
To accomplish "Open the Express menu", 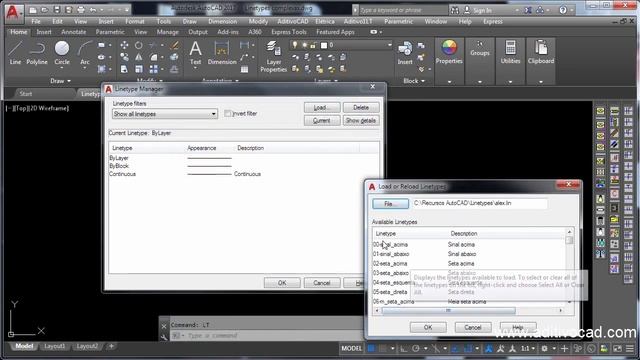I will (493, 22).
